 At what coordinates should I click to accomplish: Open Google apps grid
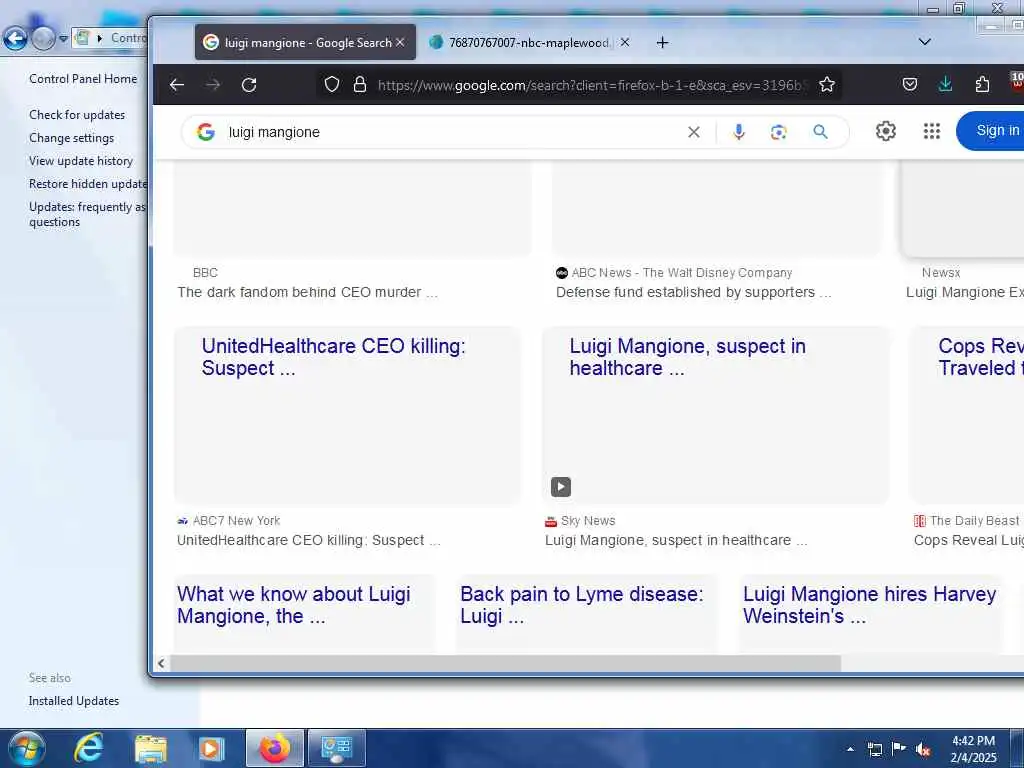point(932,131)
